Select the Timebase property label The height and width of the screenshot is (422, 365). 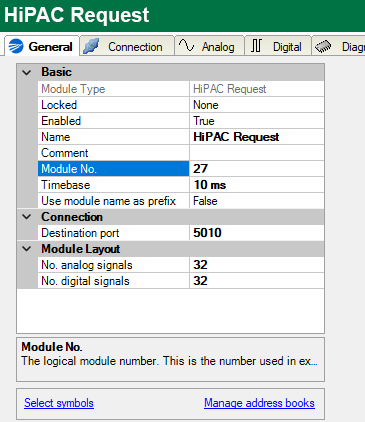[x=113, y=185]
